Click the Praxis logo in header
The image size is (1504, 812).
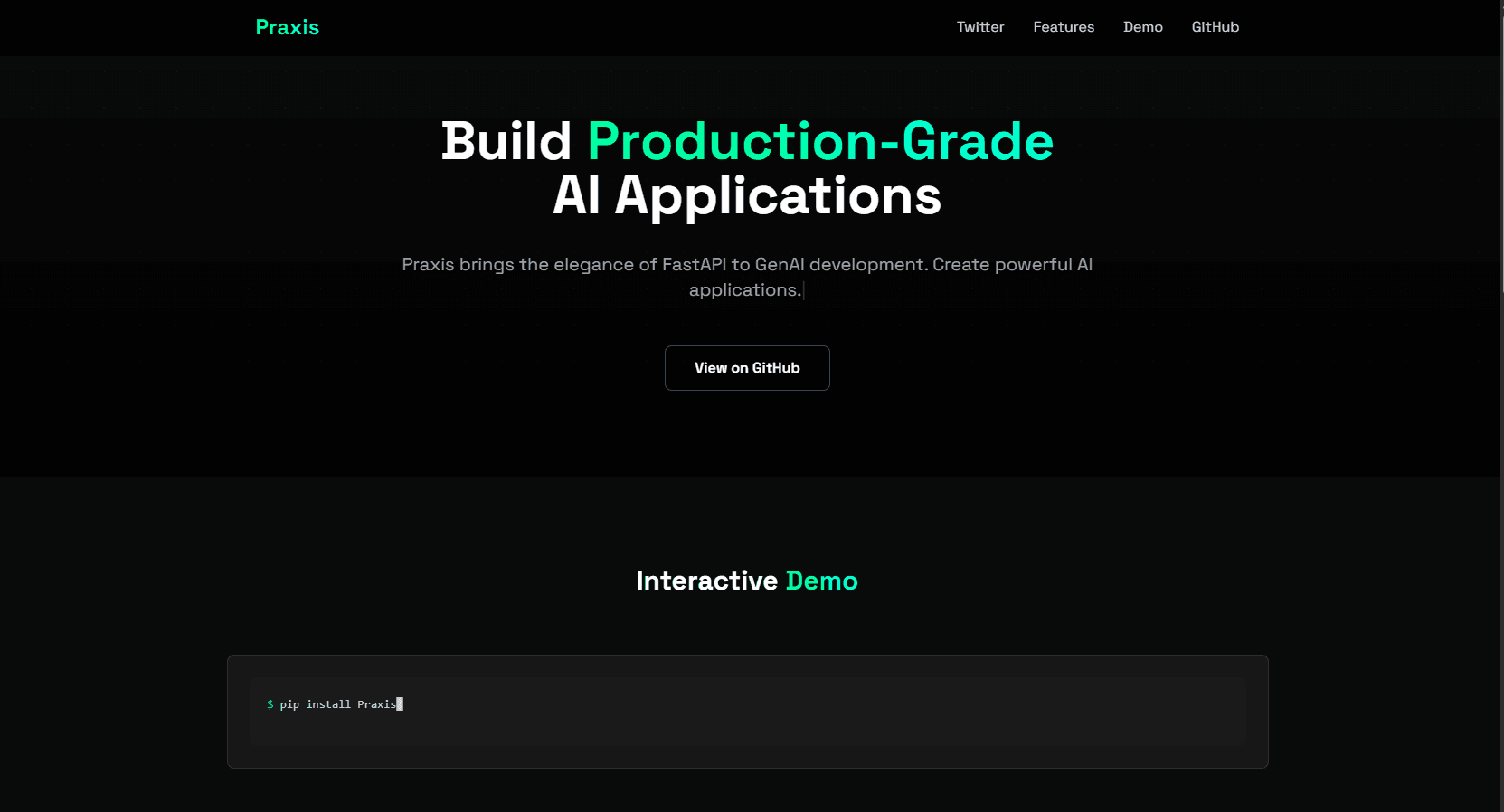click(287, 27)
